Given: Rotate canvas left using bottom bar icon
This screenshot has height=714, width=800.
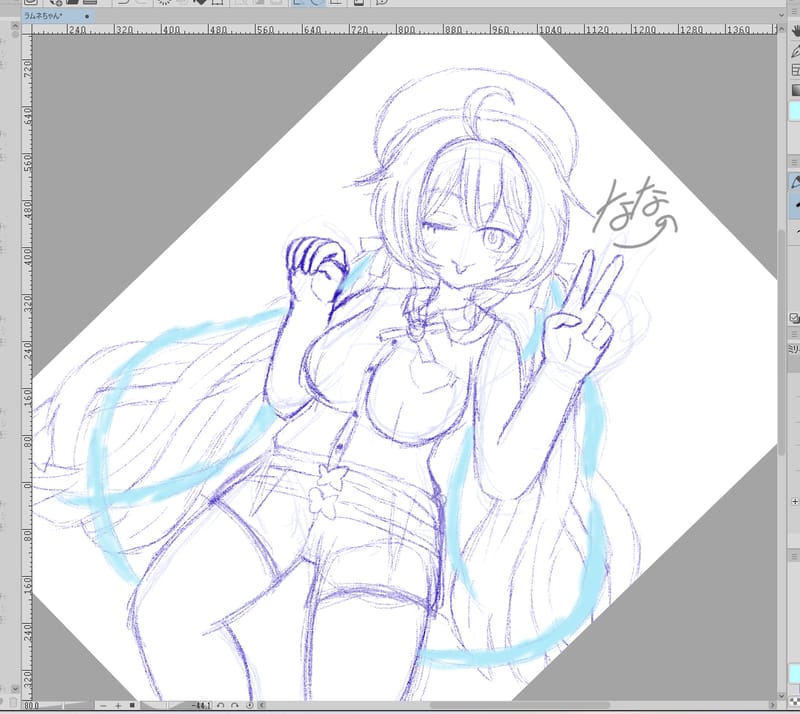Looking at the screenshot, I should pos(219,705).
